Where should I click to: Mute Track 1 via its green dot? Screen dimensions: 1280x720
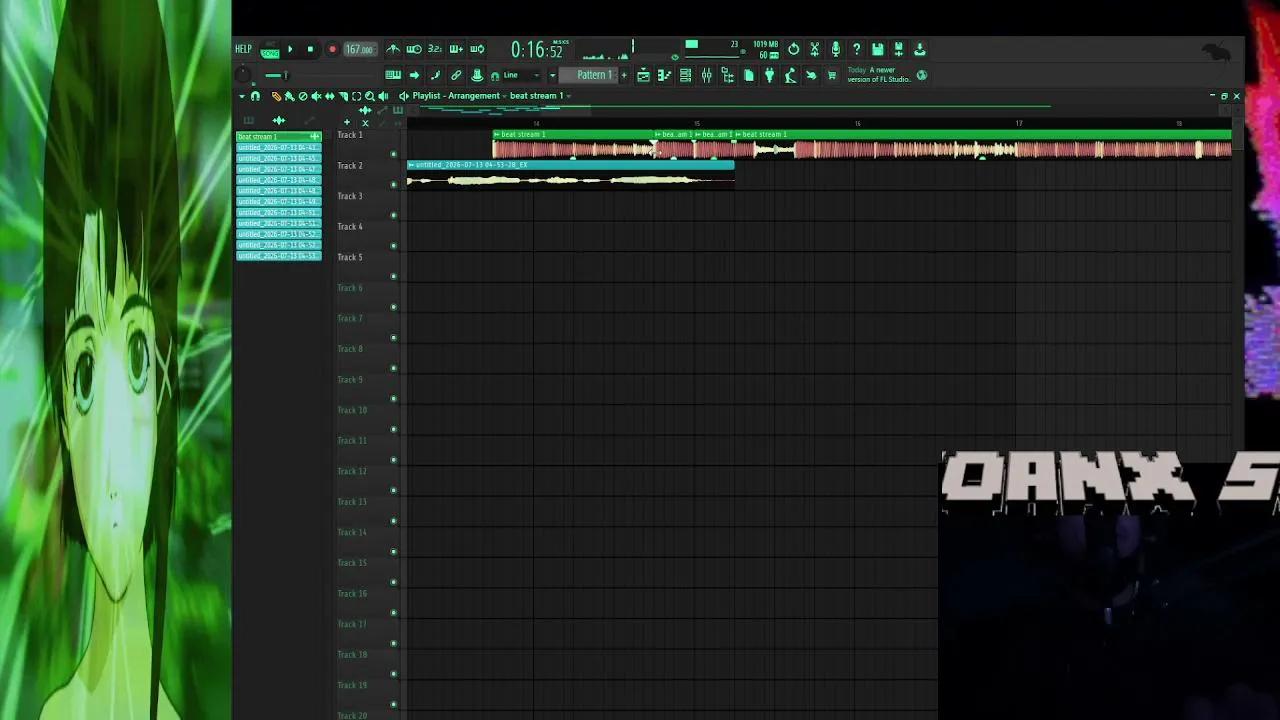point(393,154)
